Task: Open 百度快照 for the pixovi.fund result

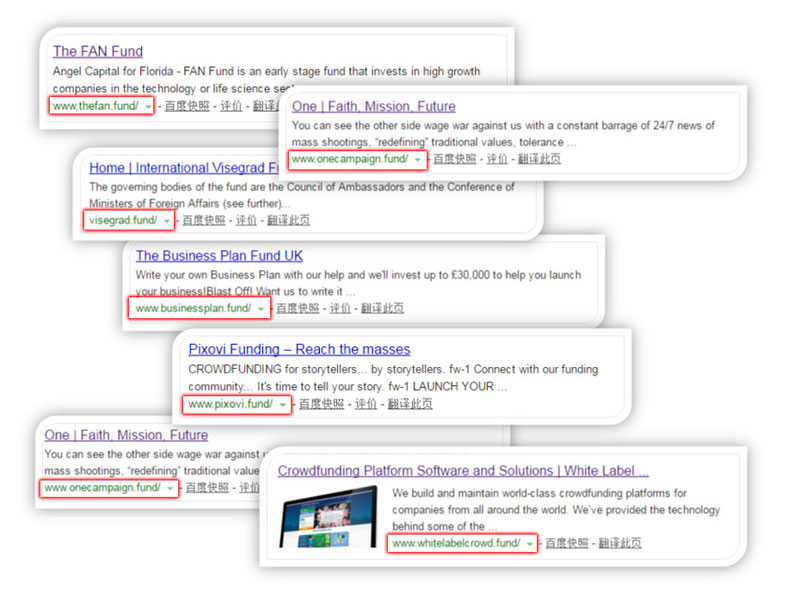Action: (x=321, y=404)
